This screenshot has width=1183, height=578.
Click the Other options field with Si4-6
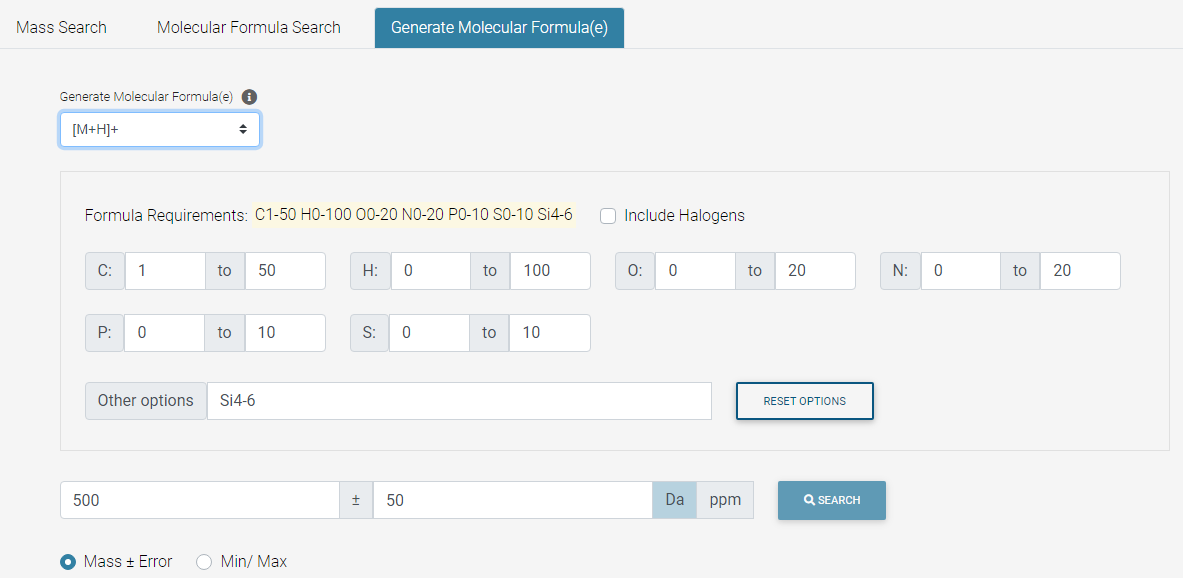coord(459,401)
